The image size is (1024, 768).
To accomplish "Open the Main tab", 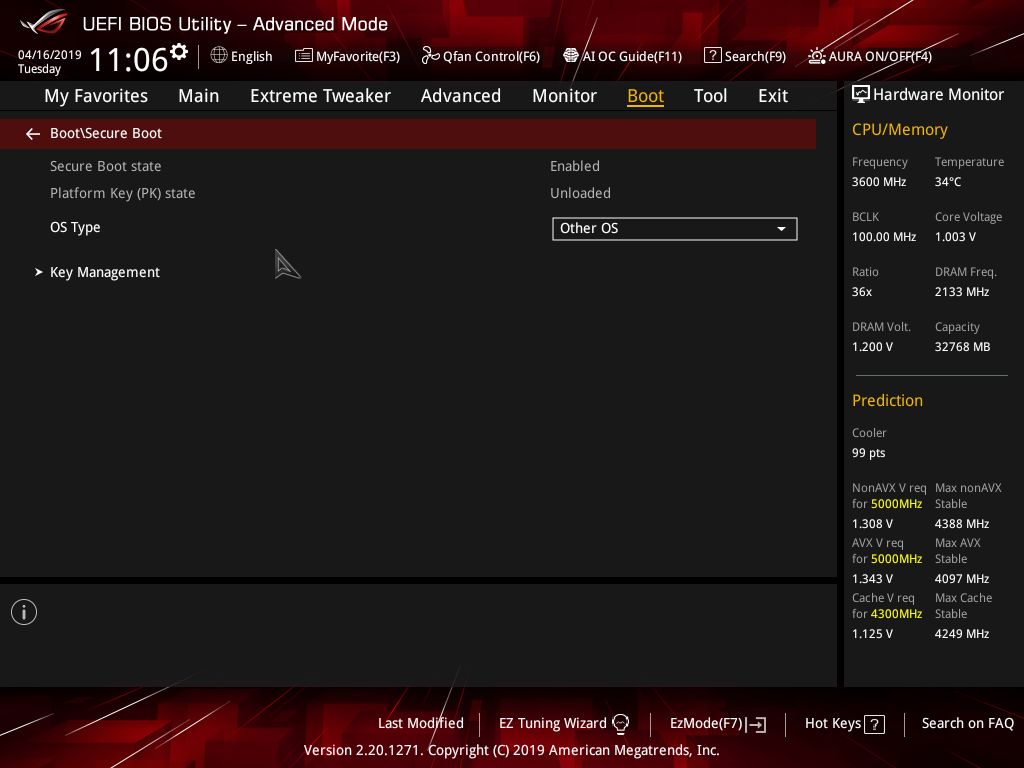I will (x=199, y=96).
